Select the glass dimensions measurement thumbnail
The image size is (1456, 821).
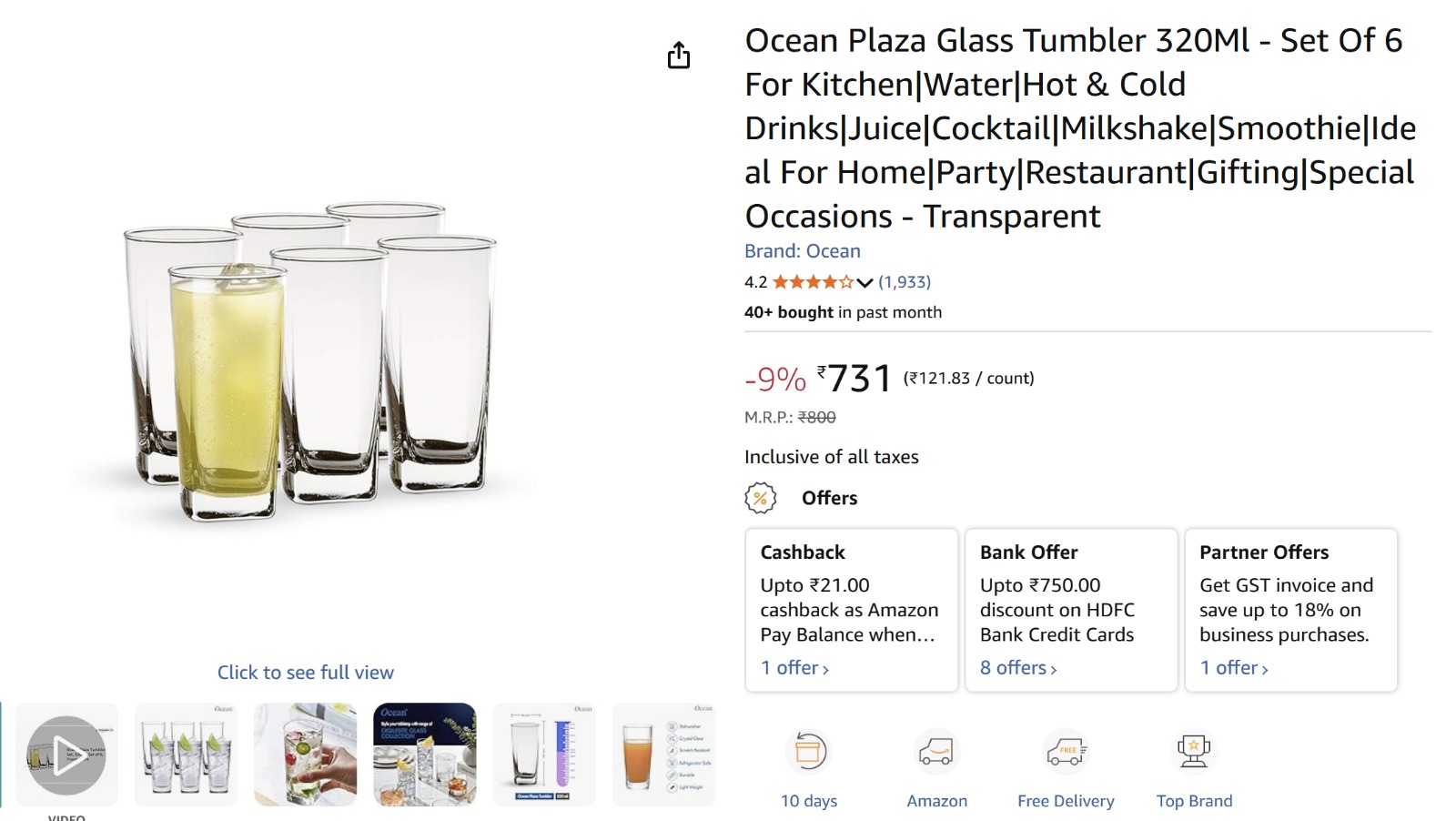pos(544,755)
